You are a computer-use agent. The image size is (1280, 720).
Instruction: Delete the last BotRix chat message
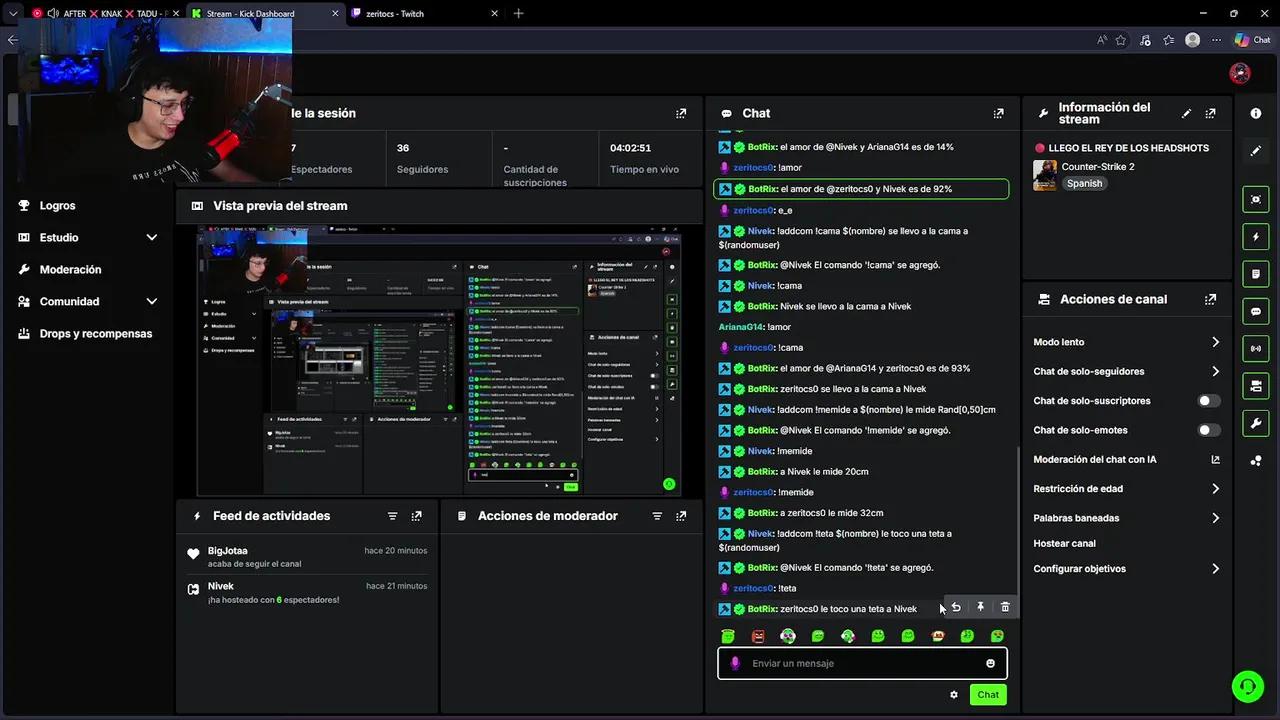point(1005,607)
